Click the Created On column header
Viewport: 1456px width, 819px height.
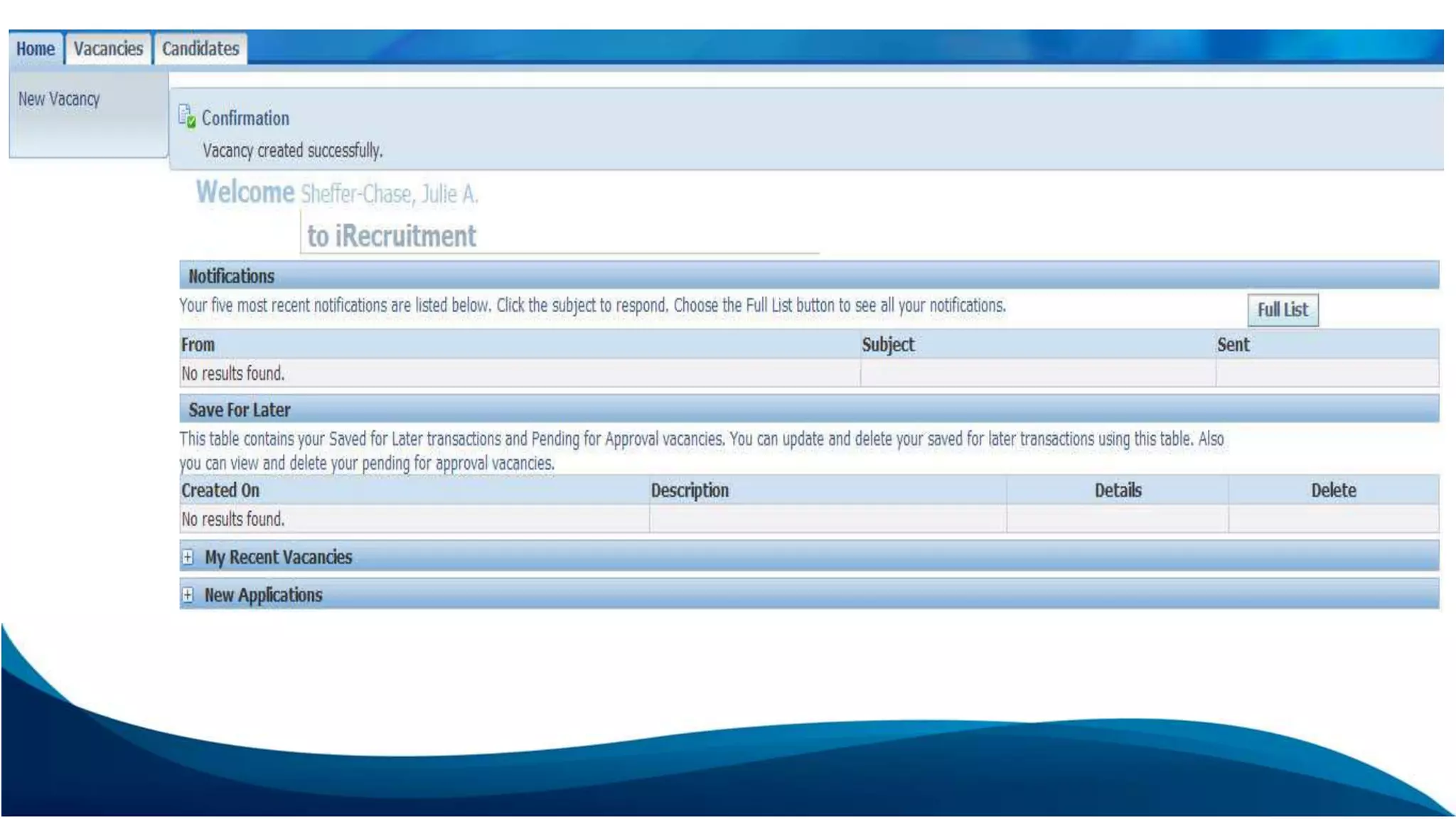[220, 491]
